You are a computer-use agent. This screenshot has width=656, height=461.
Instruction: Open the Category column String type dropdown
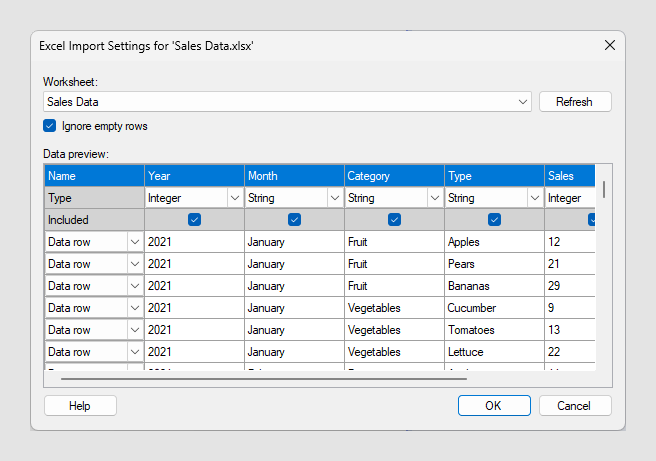click(x=434, y=198)
